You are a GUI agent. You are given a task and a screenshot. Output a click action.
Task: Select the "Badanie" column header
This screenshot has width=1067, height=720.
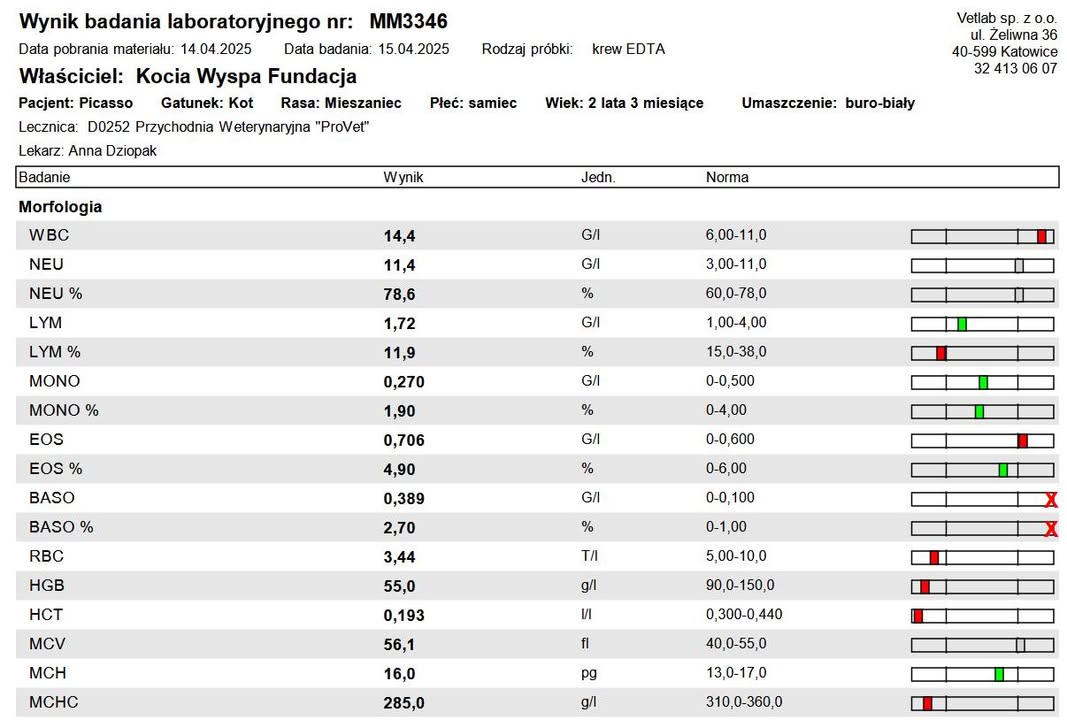coord(45,177)
